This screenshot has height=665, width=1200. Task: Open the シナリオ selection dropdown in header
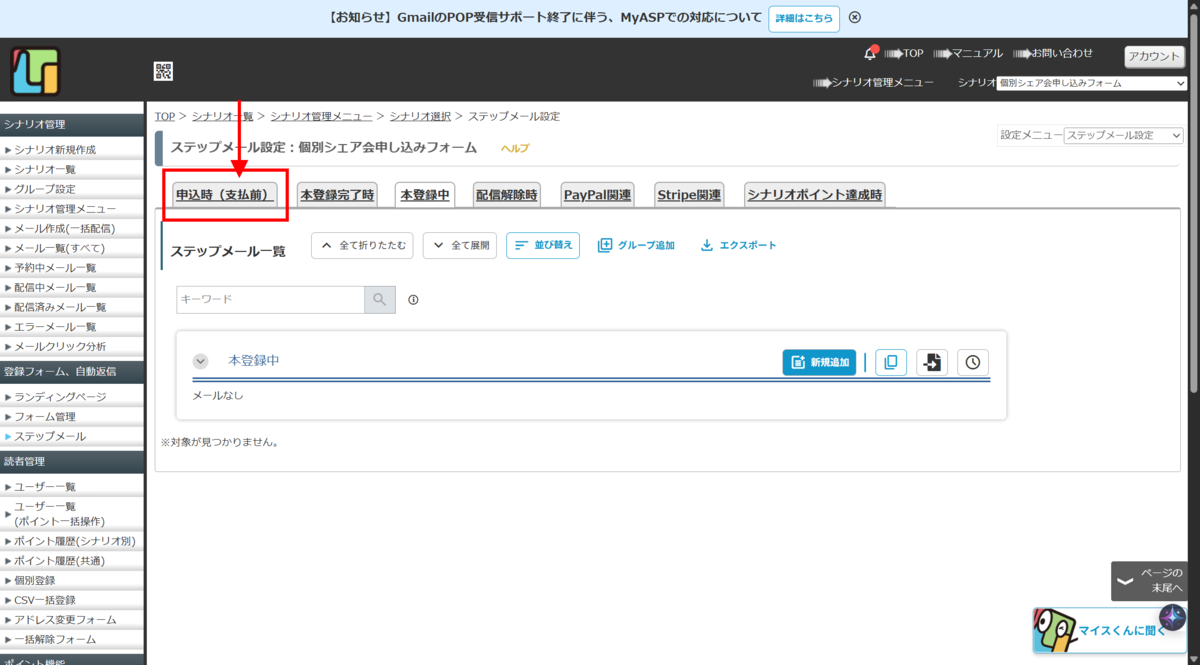tap(1091, 84)
